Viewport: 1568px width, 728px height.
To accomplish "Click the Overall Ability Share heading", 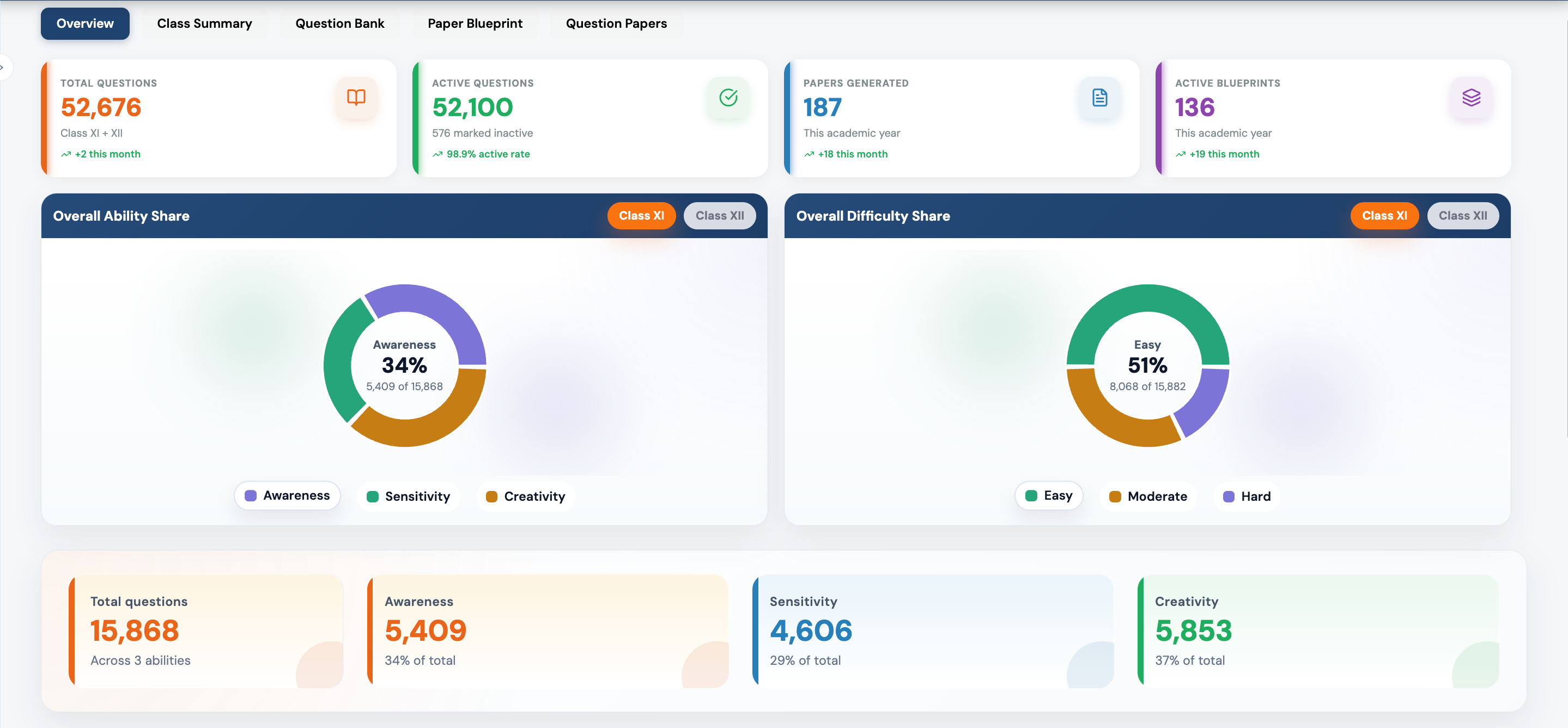I will 121,216.
